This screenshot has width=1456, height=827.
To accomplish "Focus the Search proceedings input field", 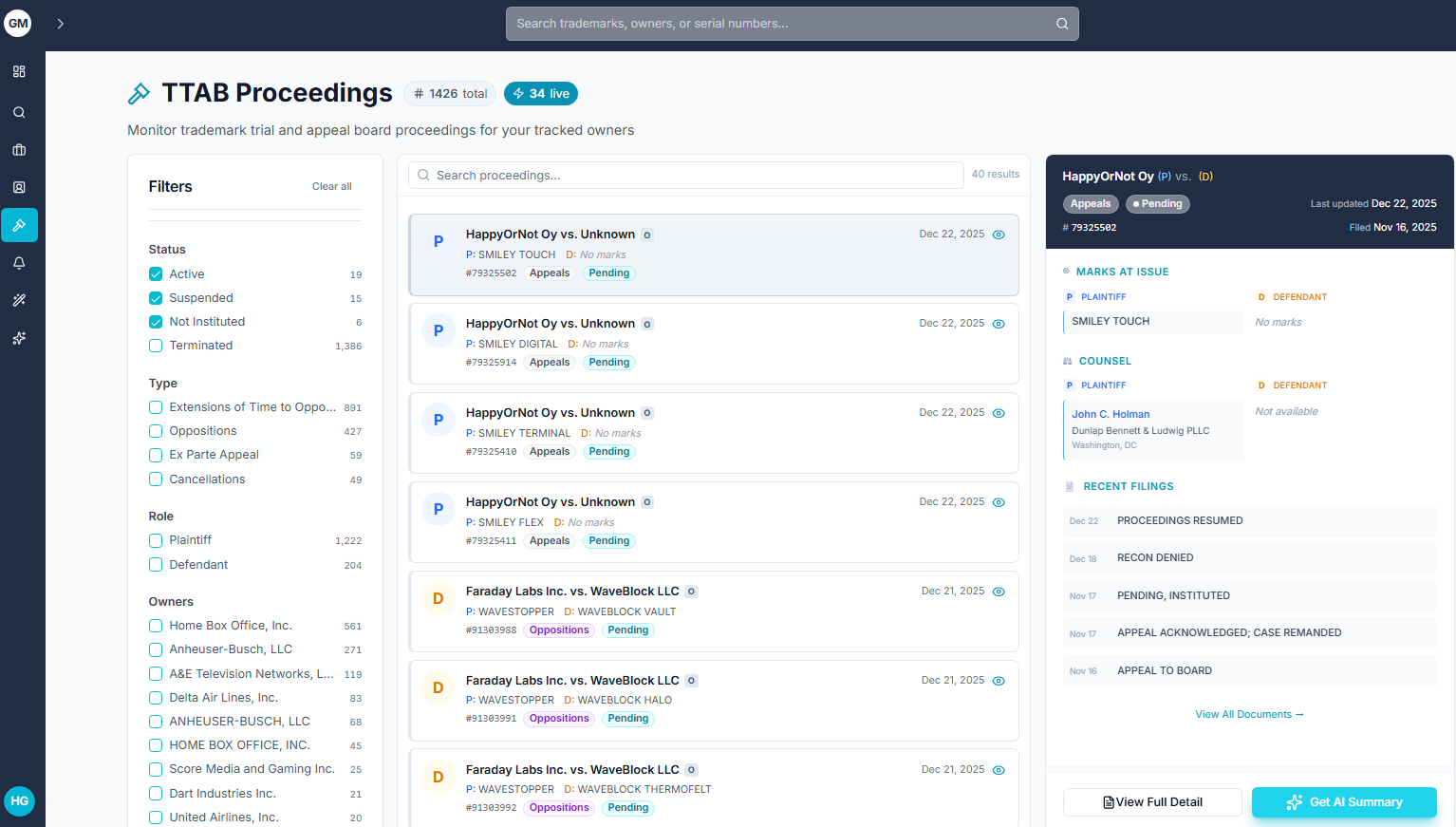I will 686,176.
